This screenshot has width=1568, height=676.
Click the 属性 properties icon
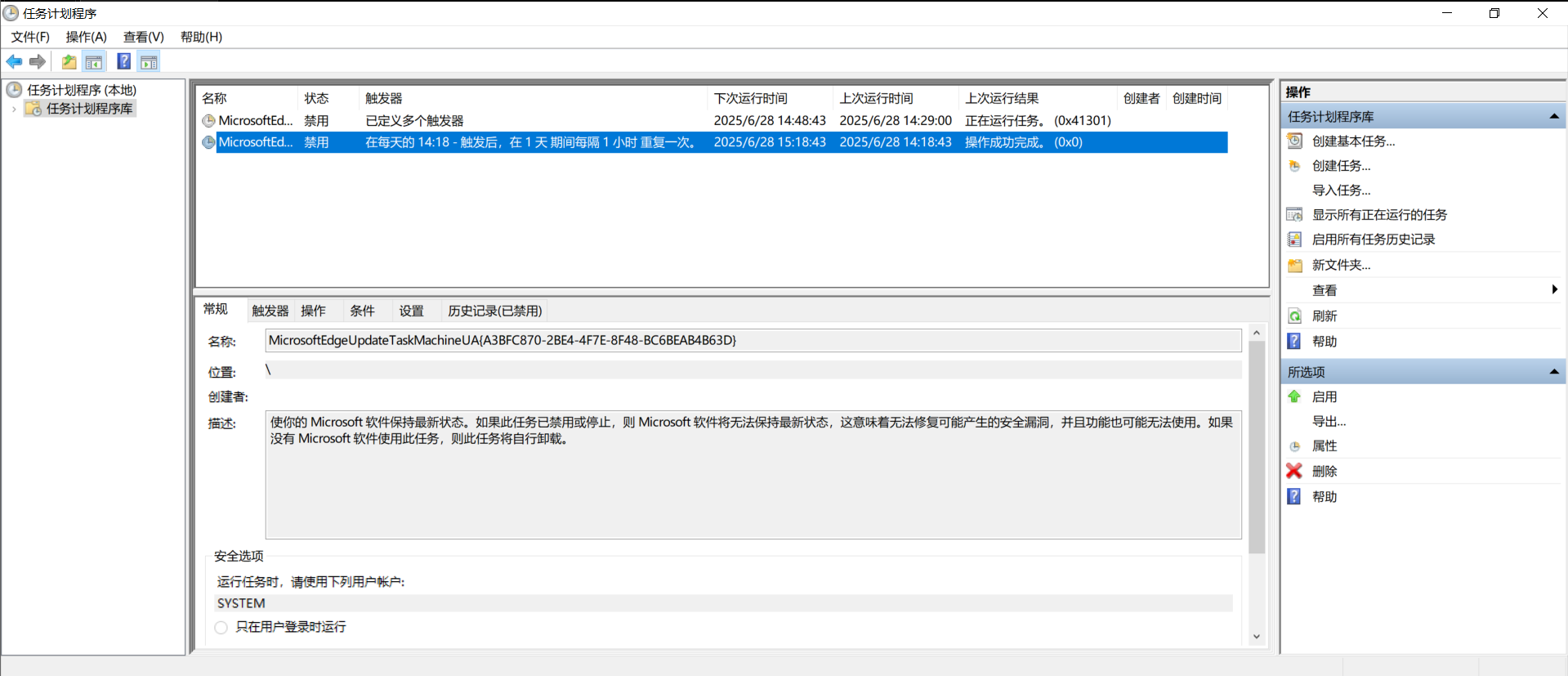(x=1294, y=446)
